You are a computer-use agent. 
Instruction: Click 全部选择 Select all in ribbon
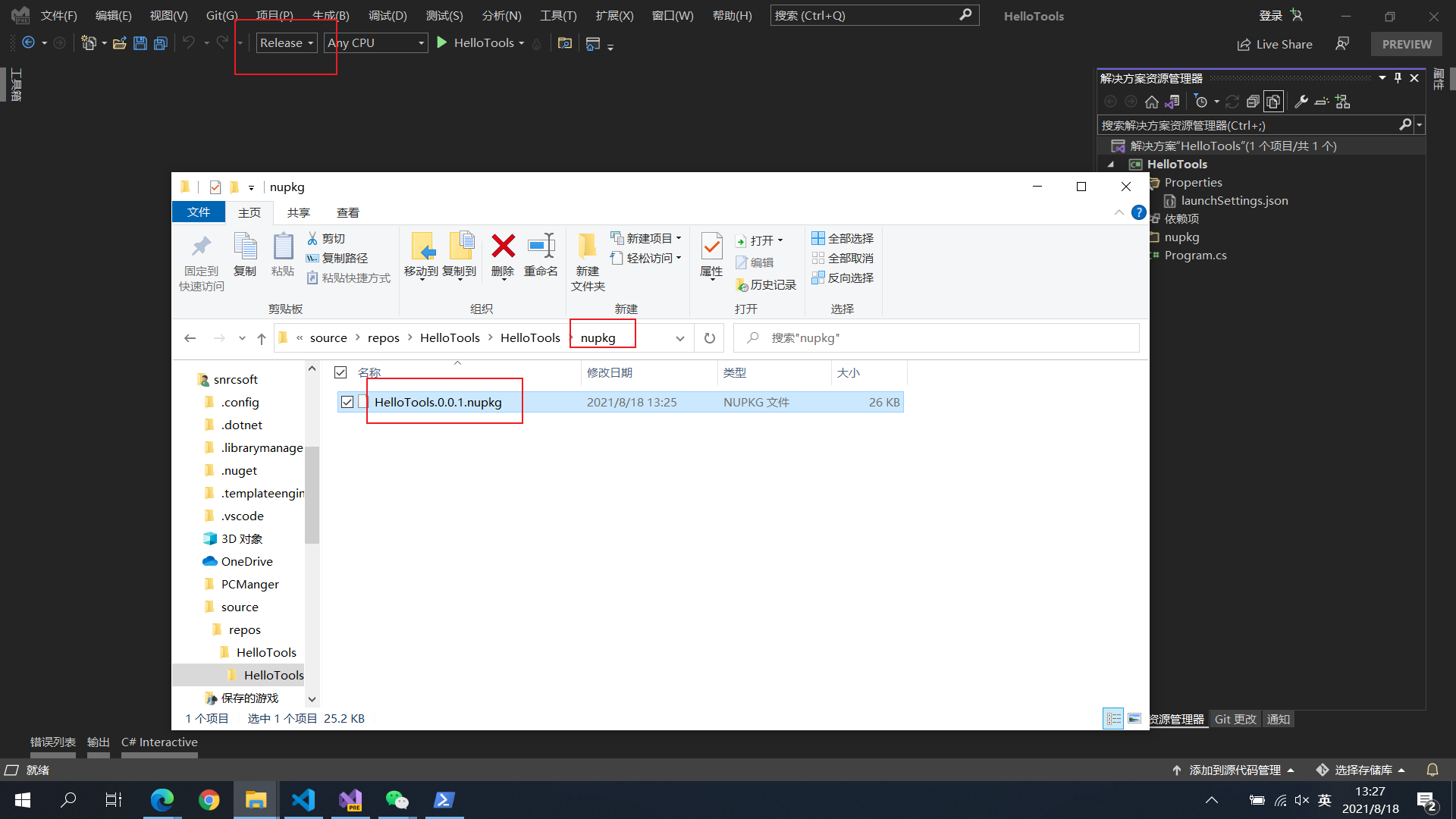(843, 238)
